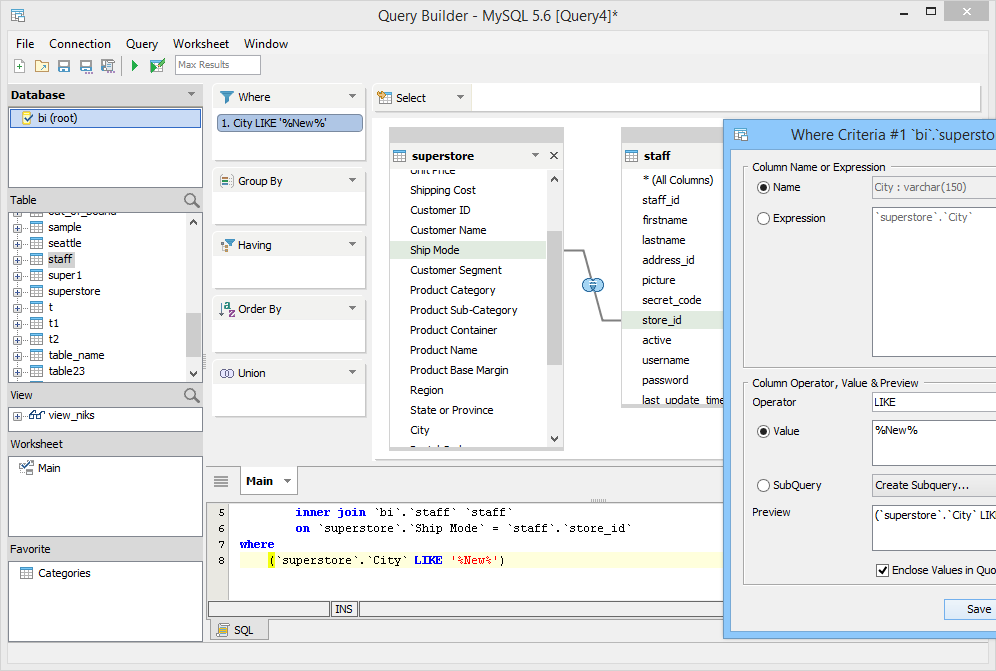Screen dimensions: 996x671
Task: Click the Union panel icon
Action: 227,374
